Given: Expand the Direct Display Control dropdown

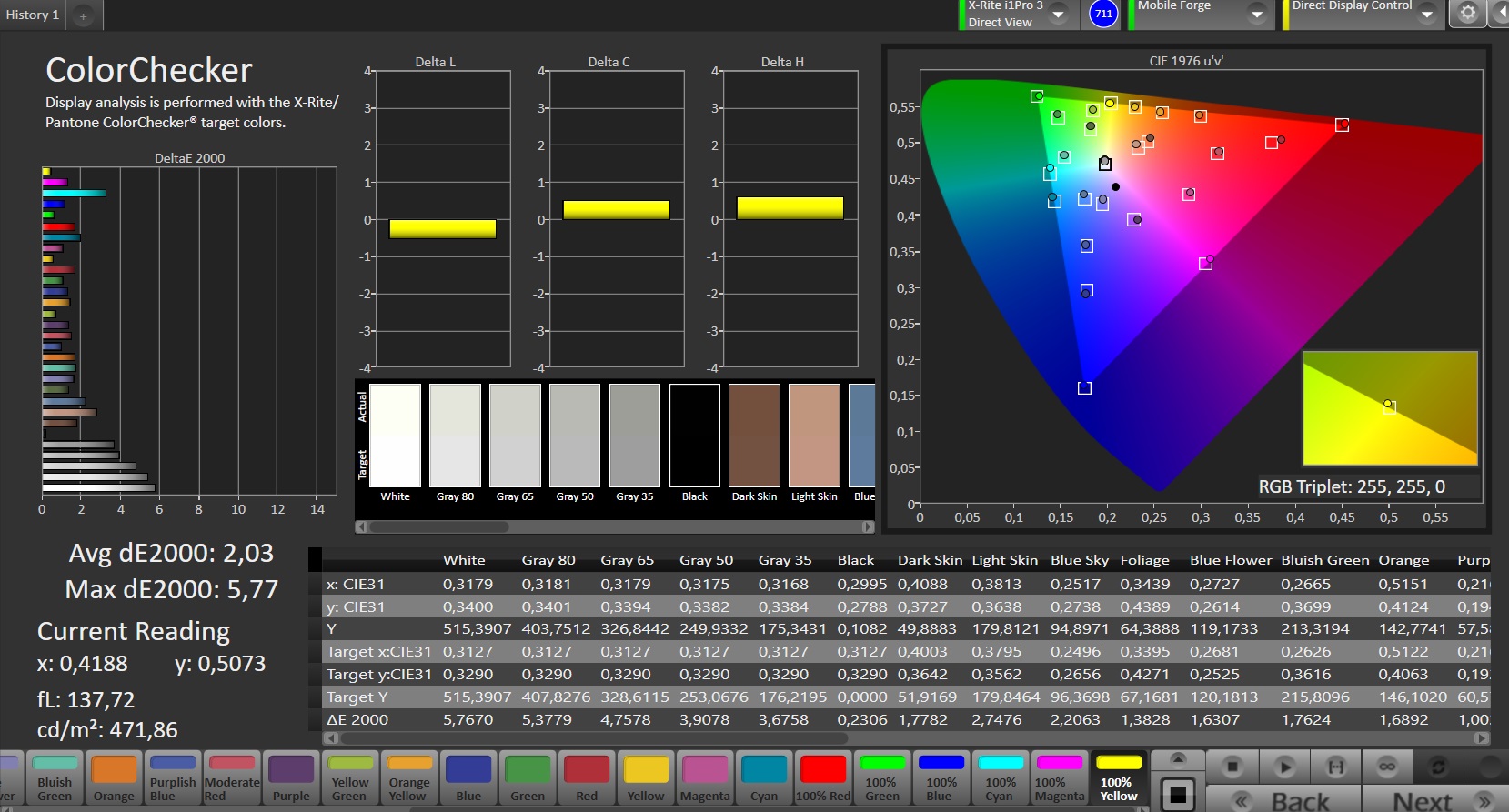Looking at the screenshot, I should 1426,15.
